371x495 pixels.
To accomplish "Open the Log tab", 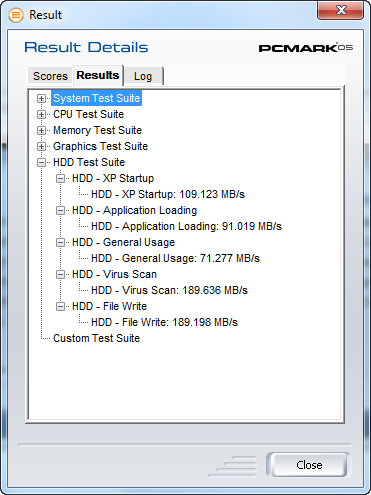I will (143, 76).
